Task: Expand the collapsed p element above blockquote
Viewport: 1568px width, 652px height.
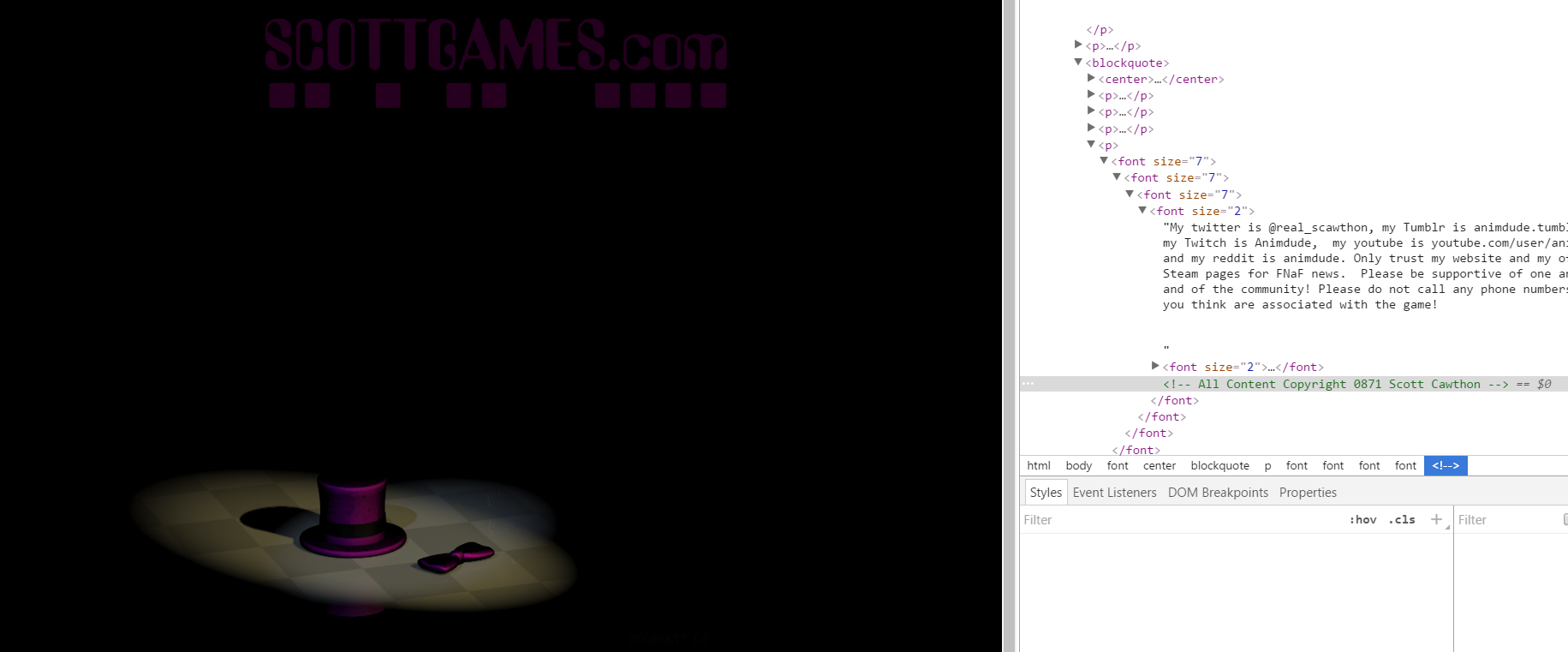Action: coord(1078,45)
